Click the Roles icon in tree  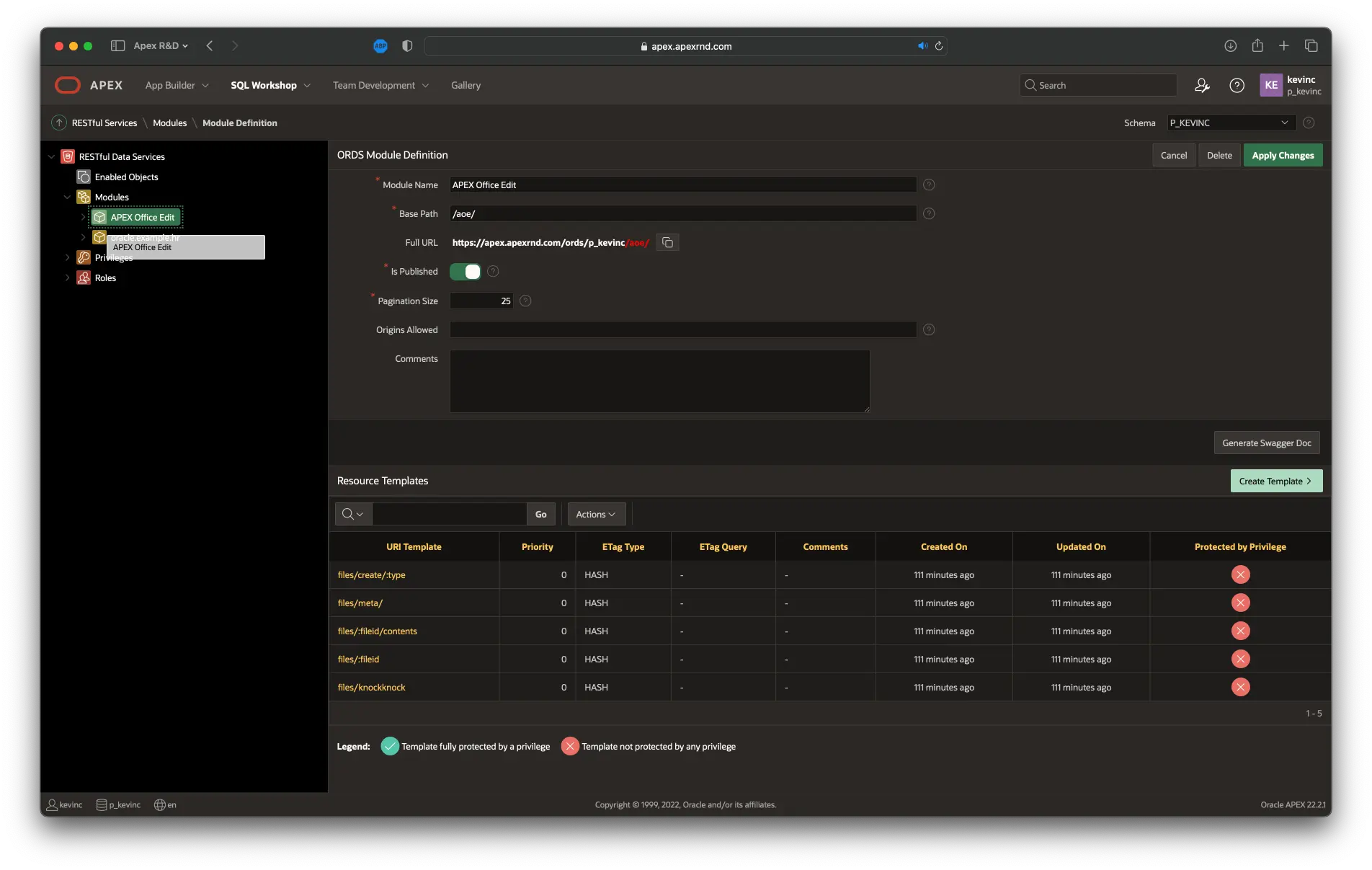point(84,278)
